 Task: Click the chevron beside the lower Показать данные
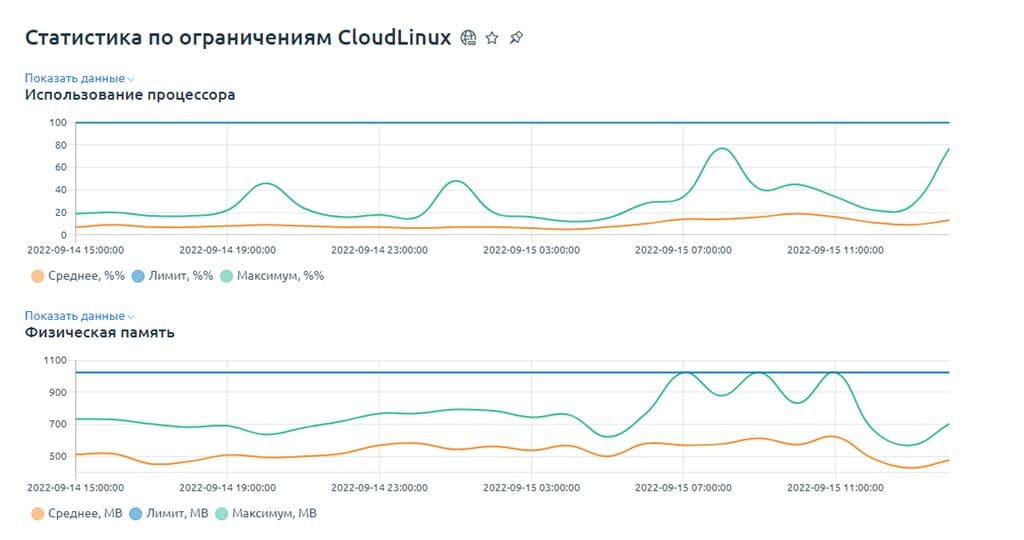point(131,317)
